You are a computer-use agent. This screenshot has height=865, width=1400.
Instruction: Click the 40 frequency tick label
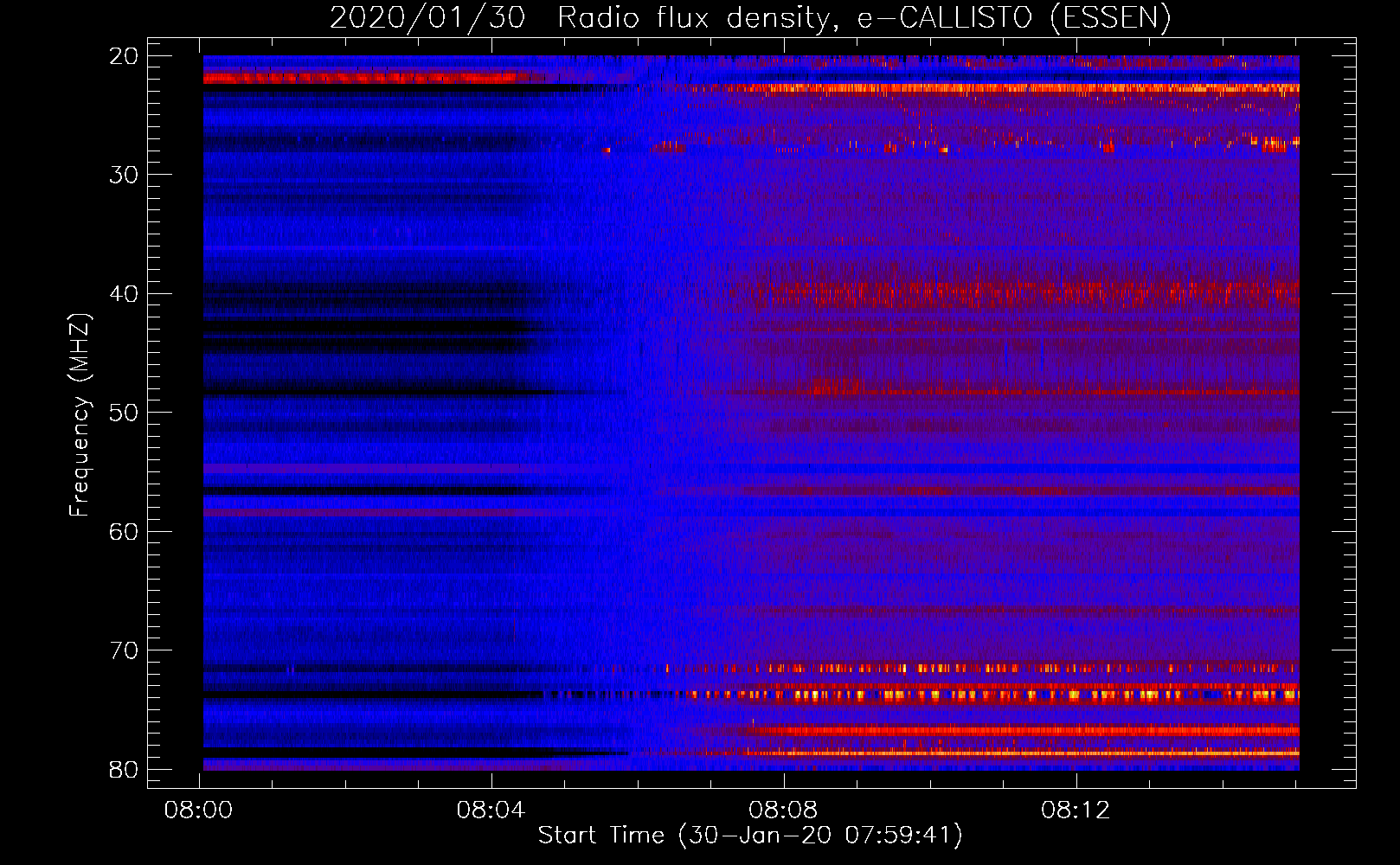coord(124,294)
